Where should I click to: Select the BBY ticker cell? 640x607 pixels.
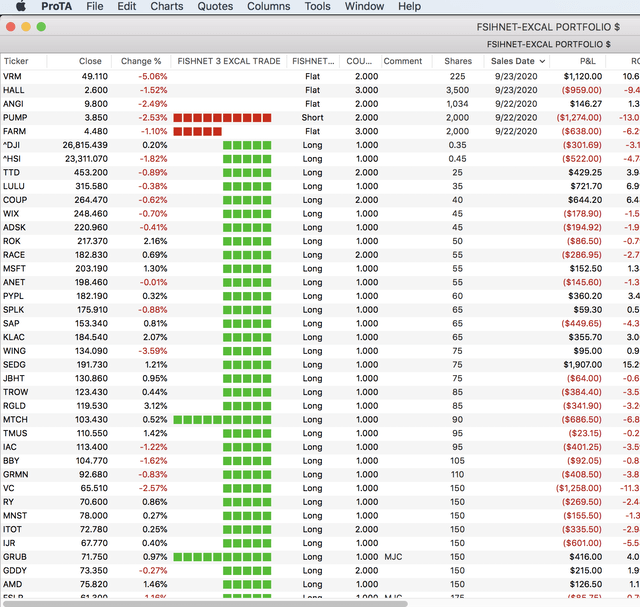pyautogui.click(x=11, y=461)
